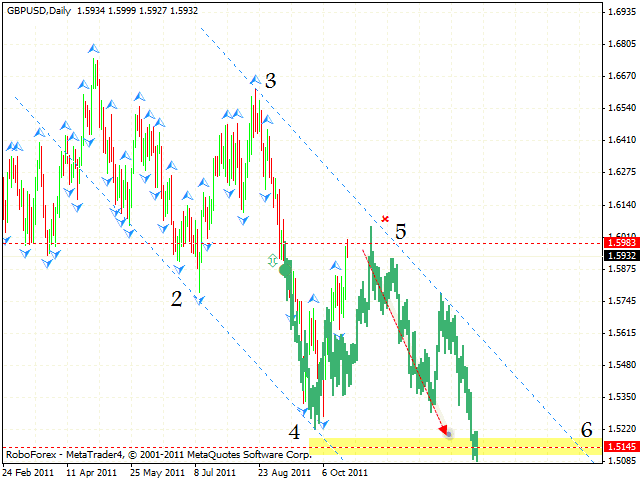Click the up fractal arrow above the highest April peak
The height and width of the screenshot is (480, 640).
tap(93, 49)
